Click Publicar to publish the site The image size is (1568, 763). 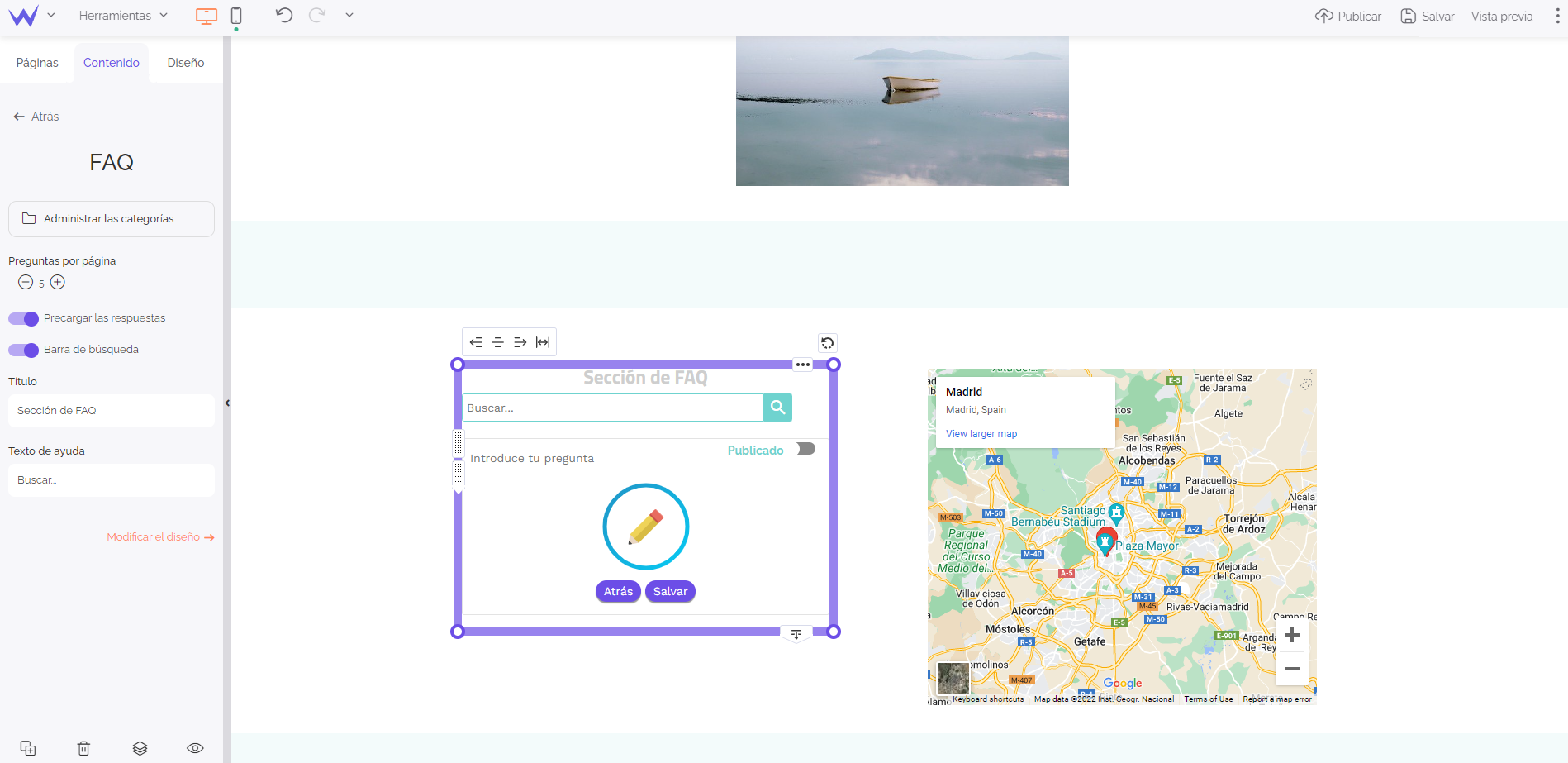(1348, 17)
